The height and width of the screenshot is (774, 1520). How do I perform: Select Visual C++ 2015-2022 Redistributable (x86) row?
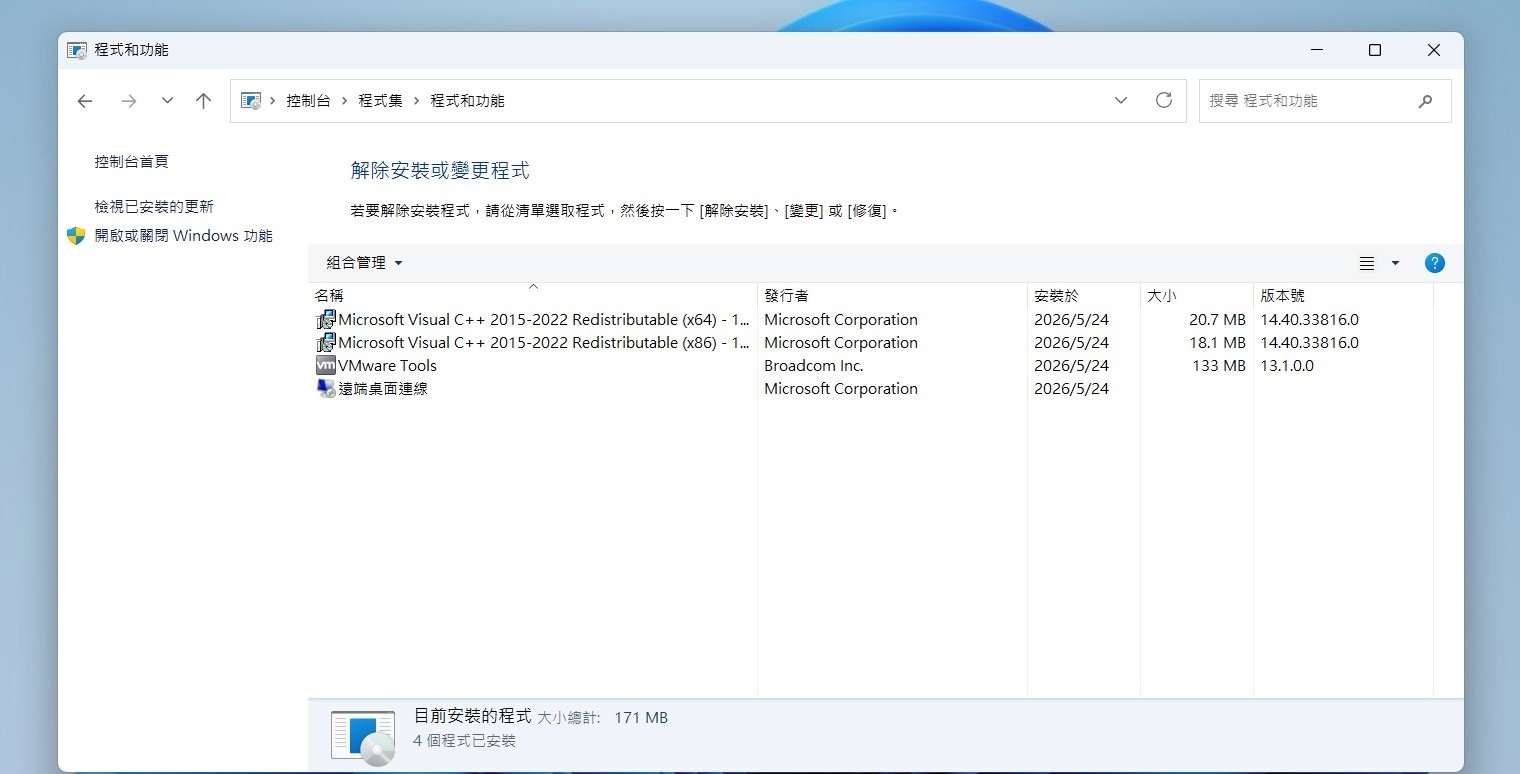pos(870,343)
